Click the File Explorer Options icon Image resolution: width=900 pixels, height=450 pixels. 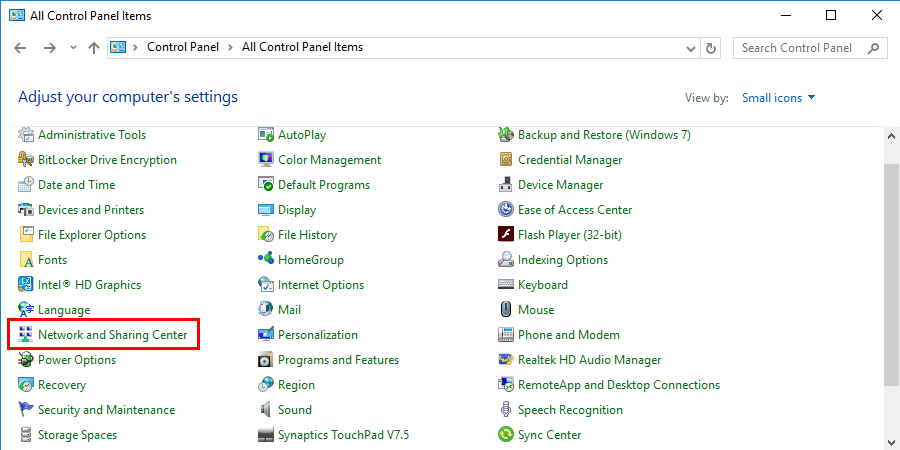point(26,235)
